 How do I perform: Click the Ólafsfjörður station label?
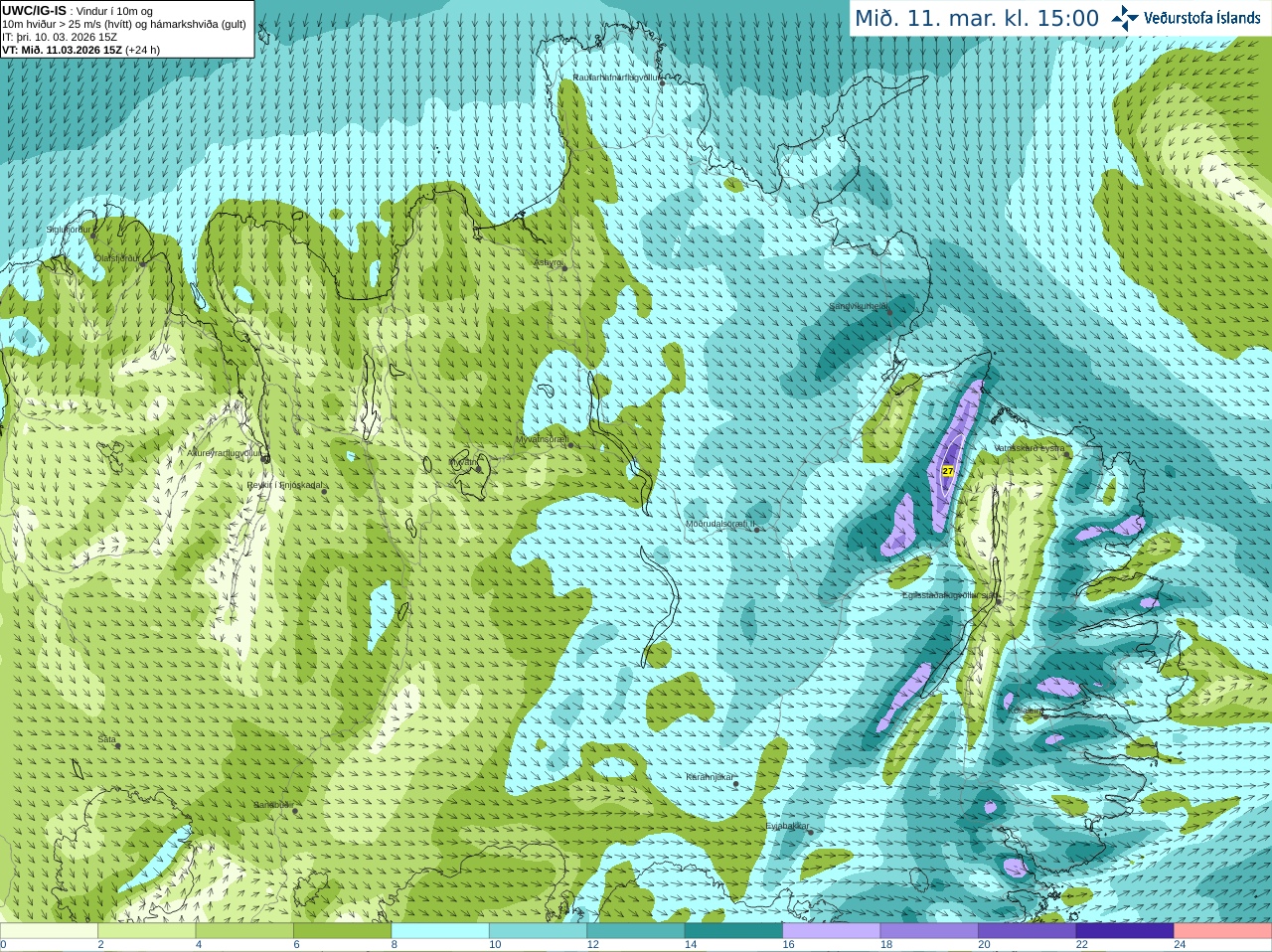click(117, 258)
